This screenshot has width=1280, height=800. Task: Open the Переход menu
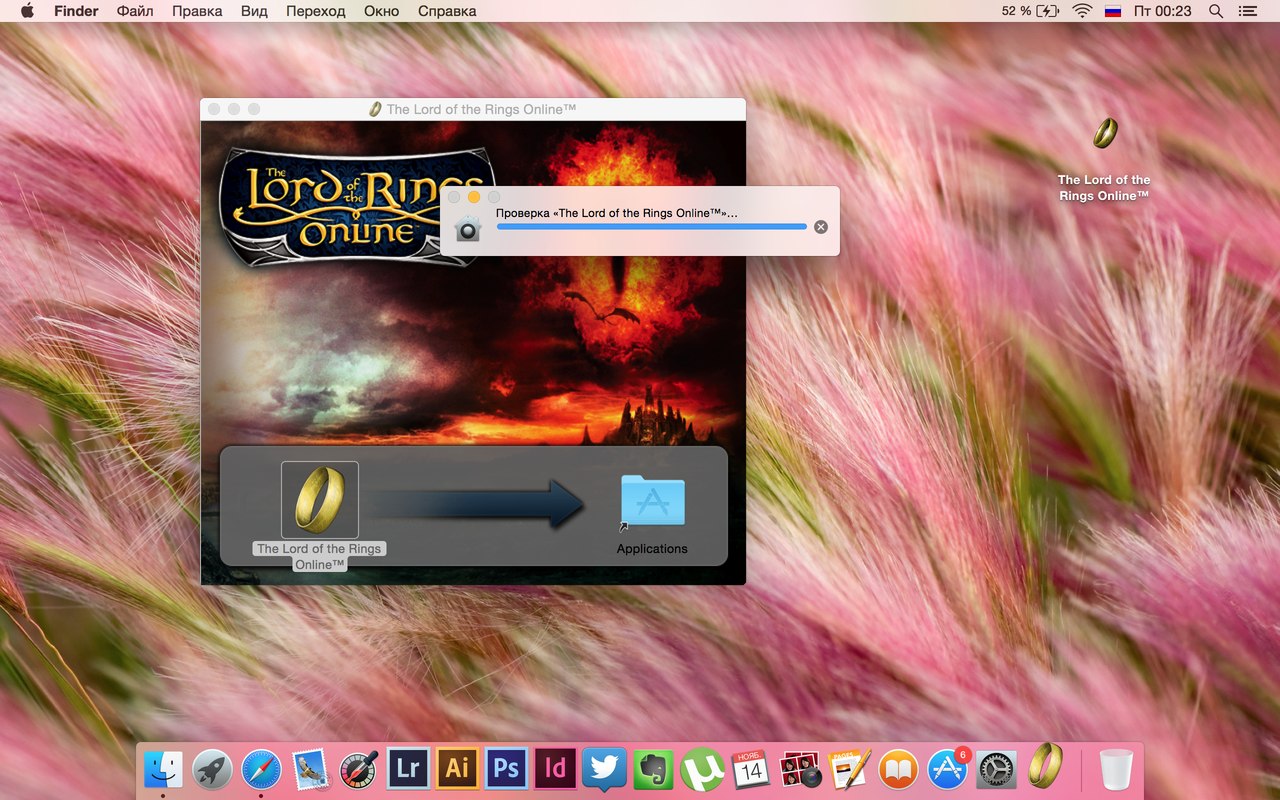click(315, 11)
